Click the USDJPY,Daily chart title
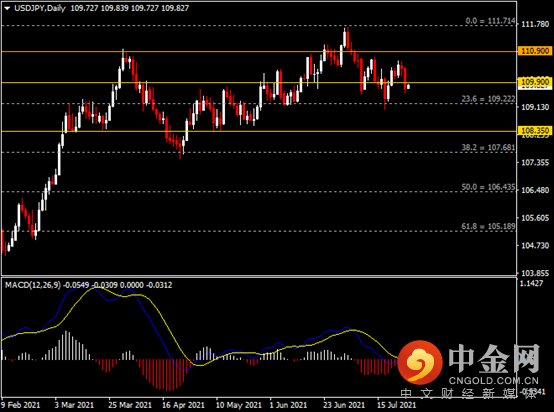 click(x=40, y=8)
